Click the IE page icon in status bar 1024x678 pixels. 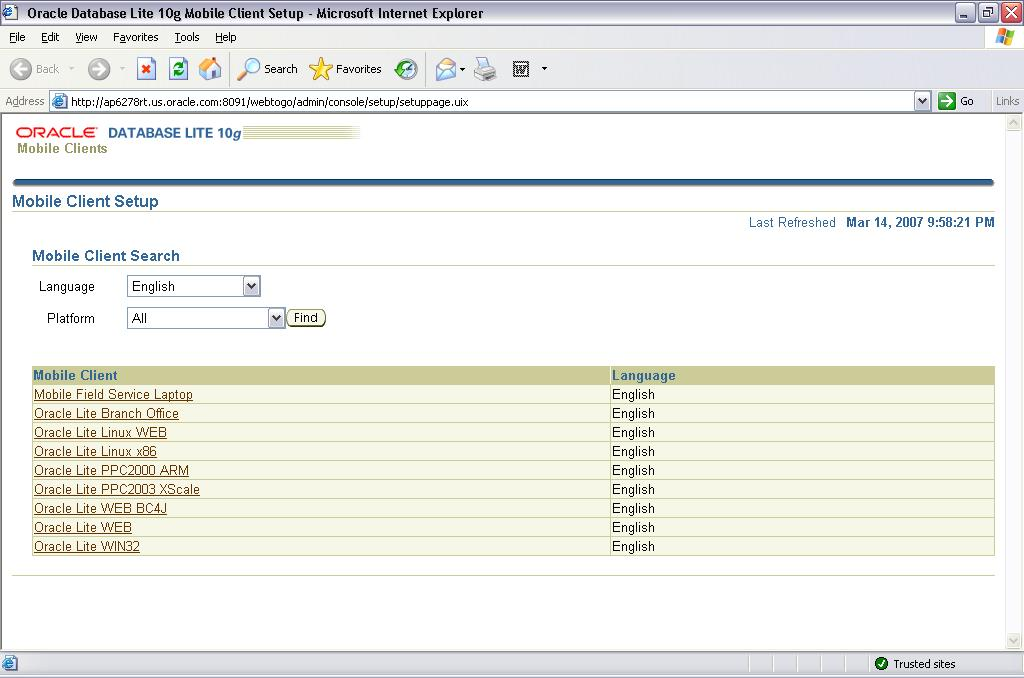tap(10, 664)
